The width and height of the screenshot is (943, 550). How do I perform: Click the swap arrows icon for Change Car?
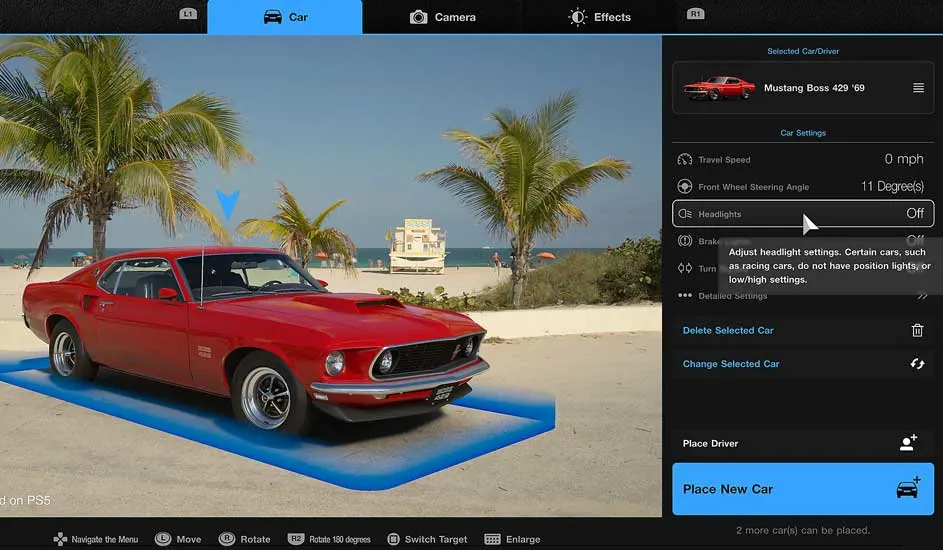[917, 364]
